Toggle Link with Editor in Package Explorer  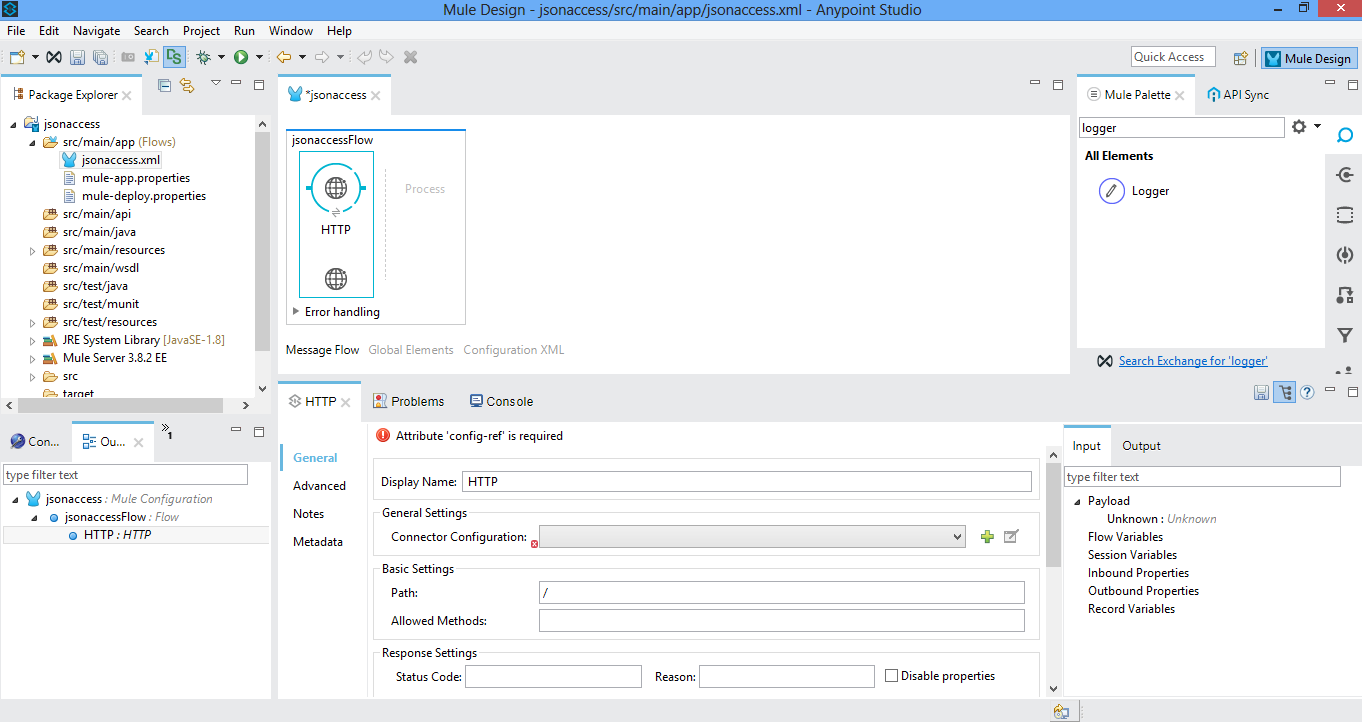187,86
